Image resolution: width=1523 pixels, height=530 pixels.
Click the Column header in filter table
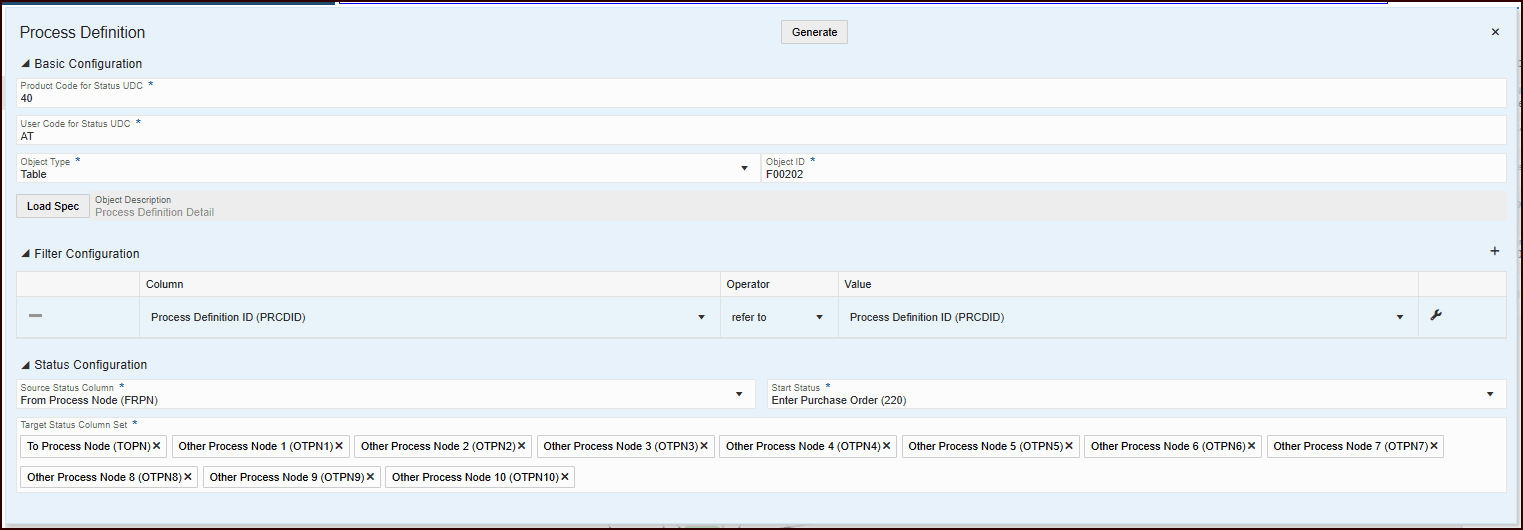[165, 284]
